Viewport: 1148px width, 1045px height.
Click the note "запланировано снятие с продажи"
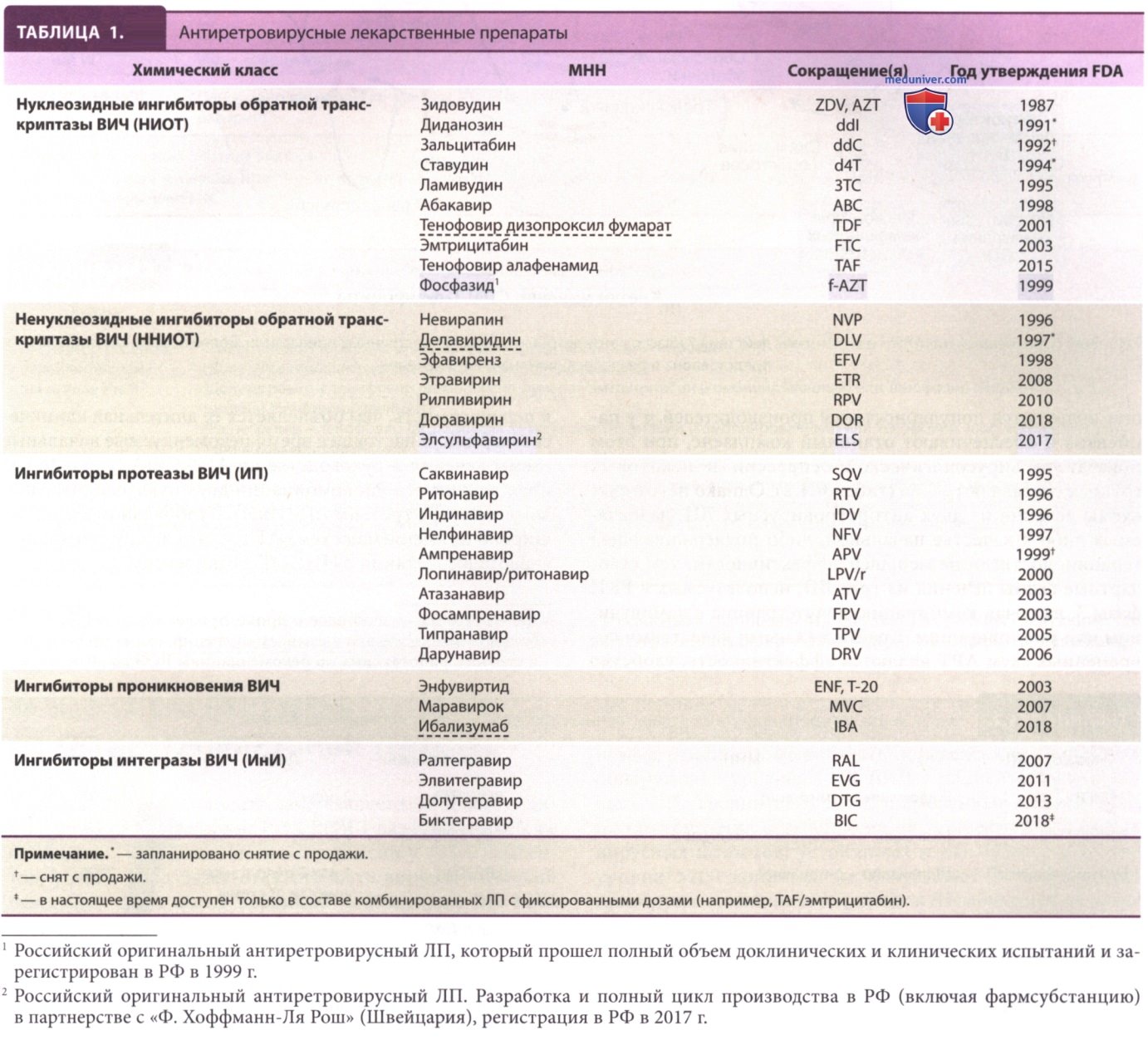[x=251, y=854]
